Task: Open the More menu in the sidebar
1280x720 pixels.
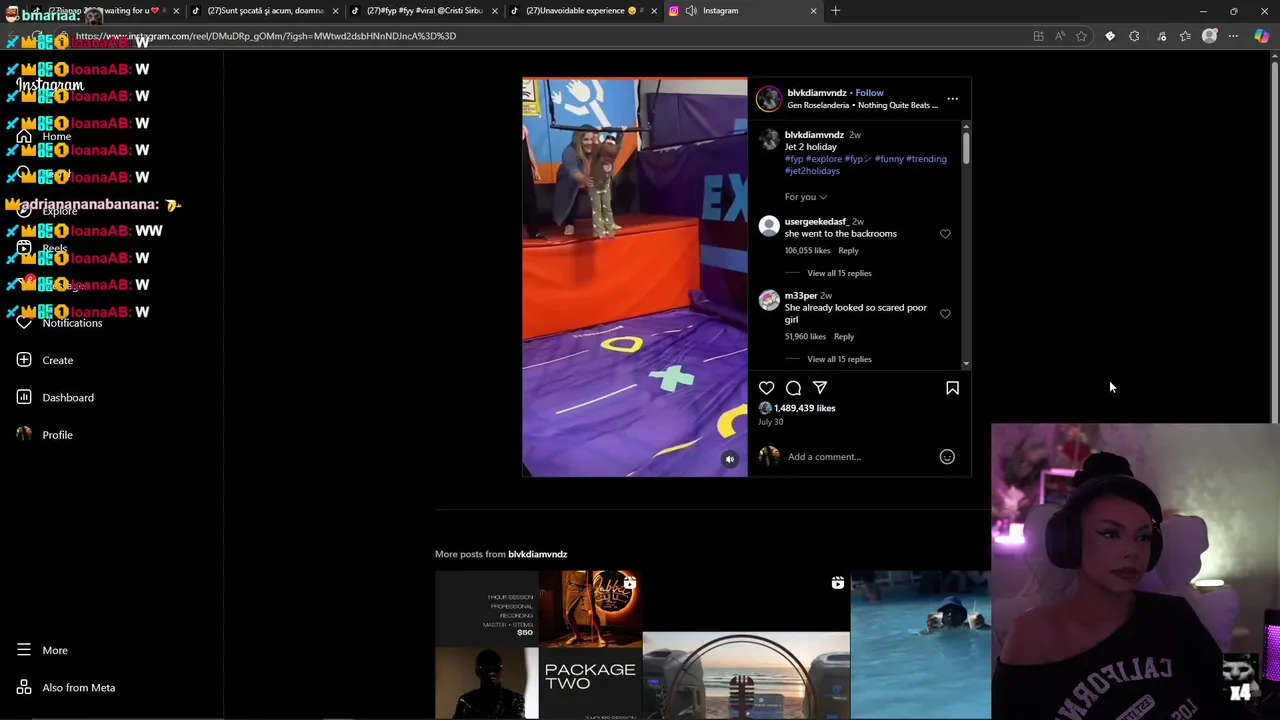Action: tap(43, 650)
